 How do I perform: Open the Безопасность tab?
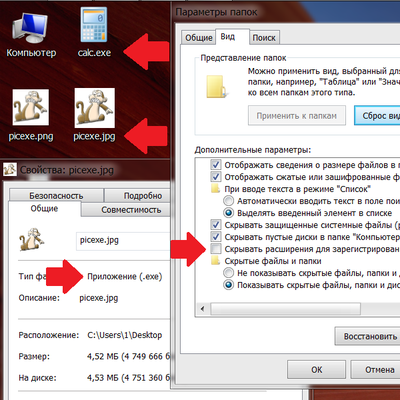(56, 195)
